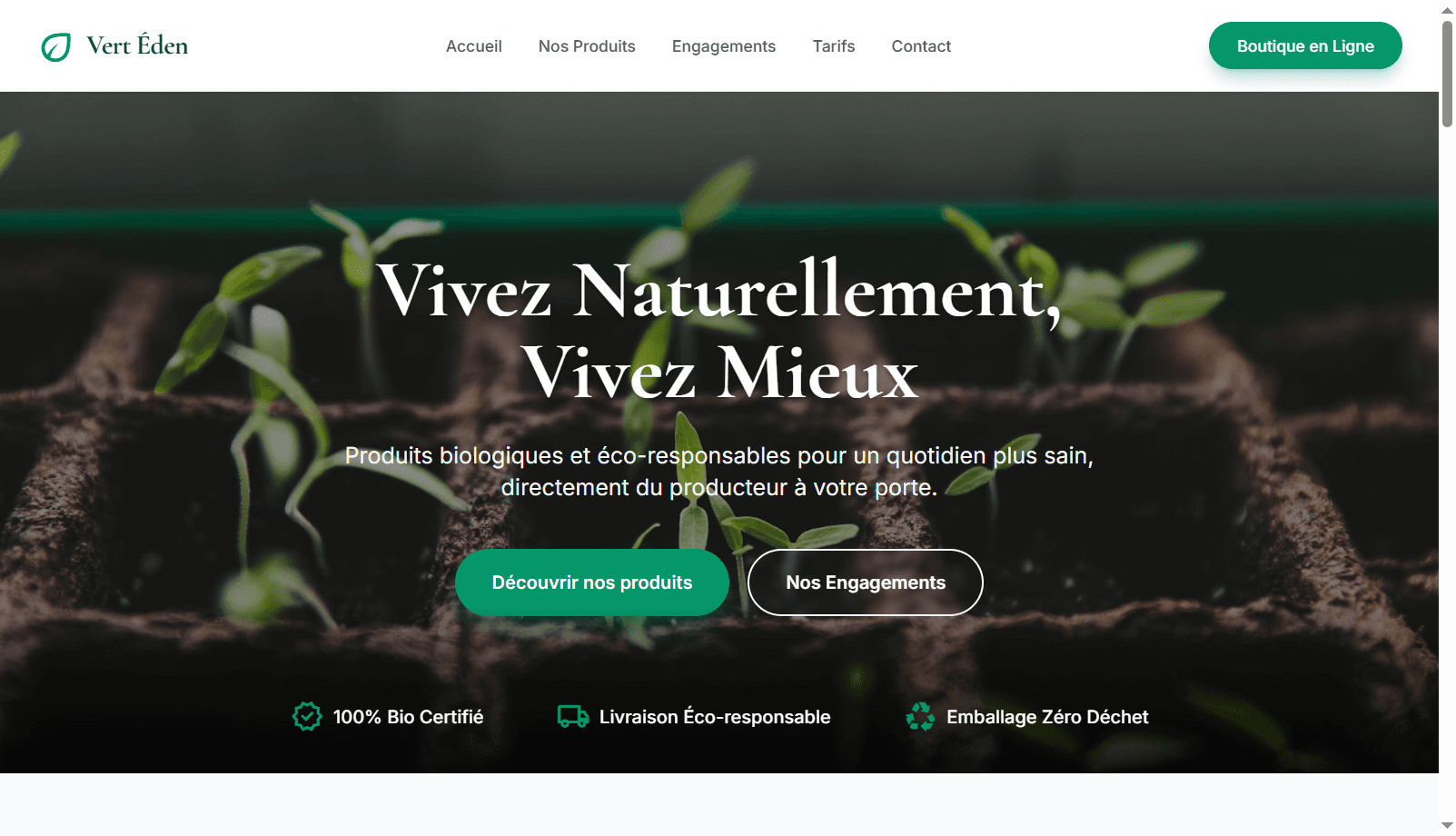Click the Emballage Zéro Déchet label
Screen dimensions: 1456x836
click(x=1047, y=717)
